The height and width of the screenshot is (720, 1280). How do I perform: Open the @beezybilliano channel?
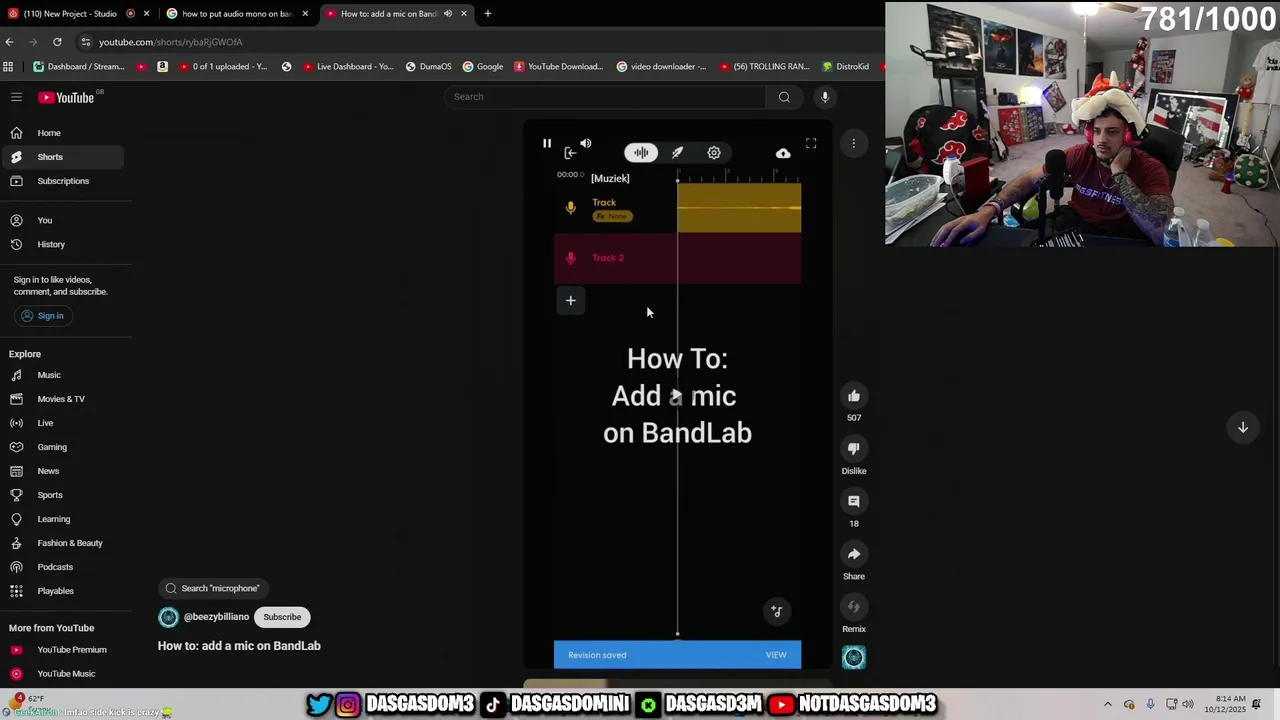click(216, 617)
